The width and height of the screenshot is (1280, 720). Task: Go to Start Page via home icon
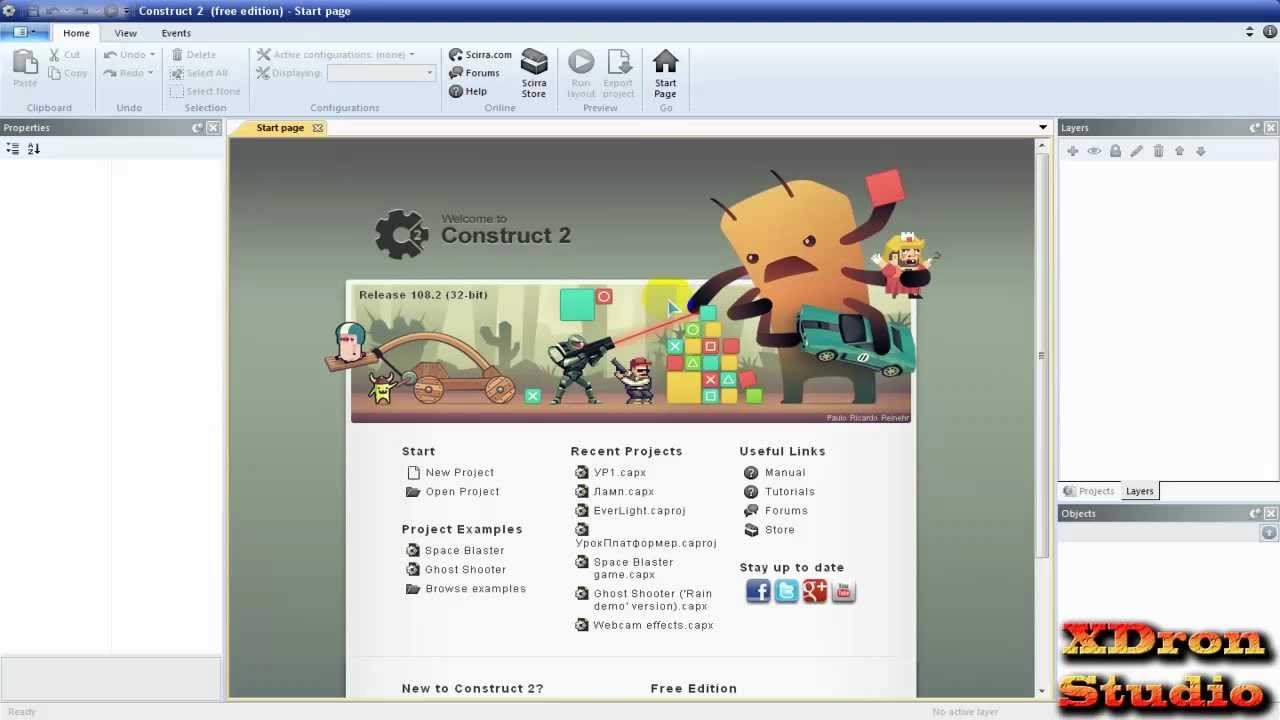[x=665, y=74]
